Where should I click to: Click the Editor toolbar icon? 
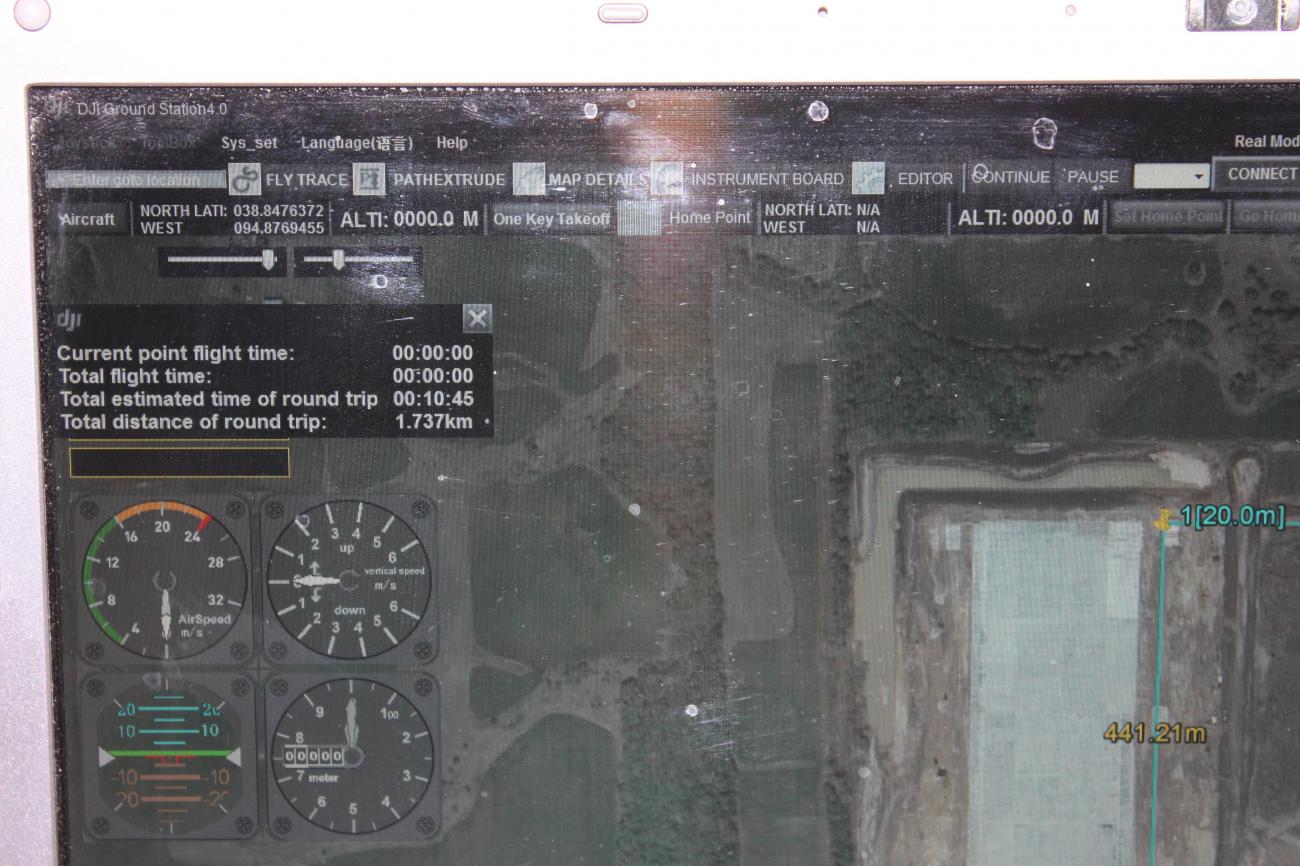click(x=869, y=180)
